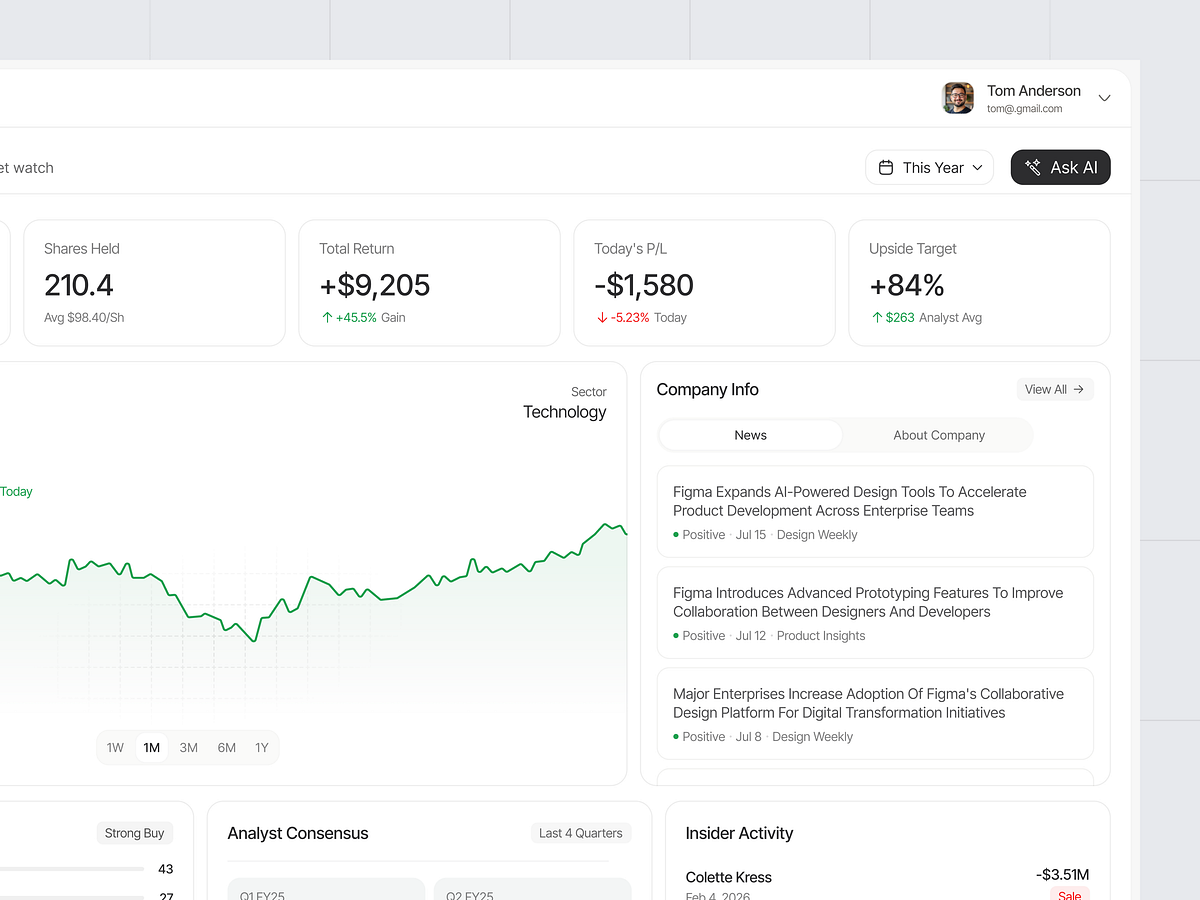The height and width of the screenshot is (900, 1200).
Task: Click the Technology sector label
Action: [x=565, y=412]
